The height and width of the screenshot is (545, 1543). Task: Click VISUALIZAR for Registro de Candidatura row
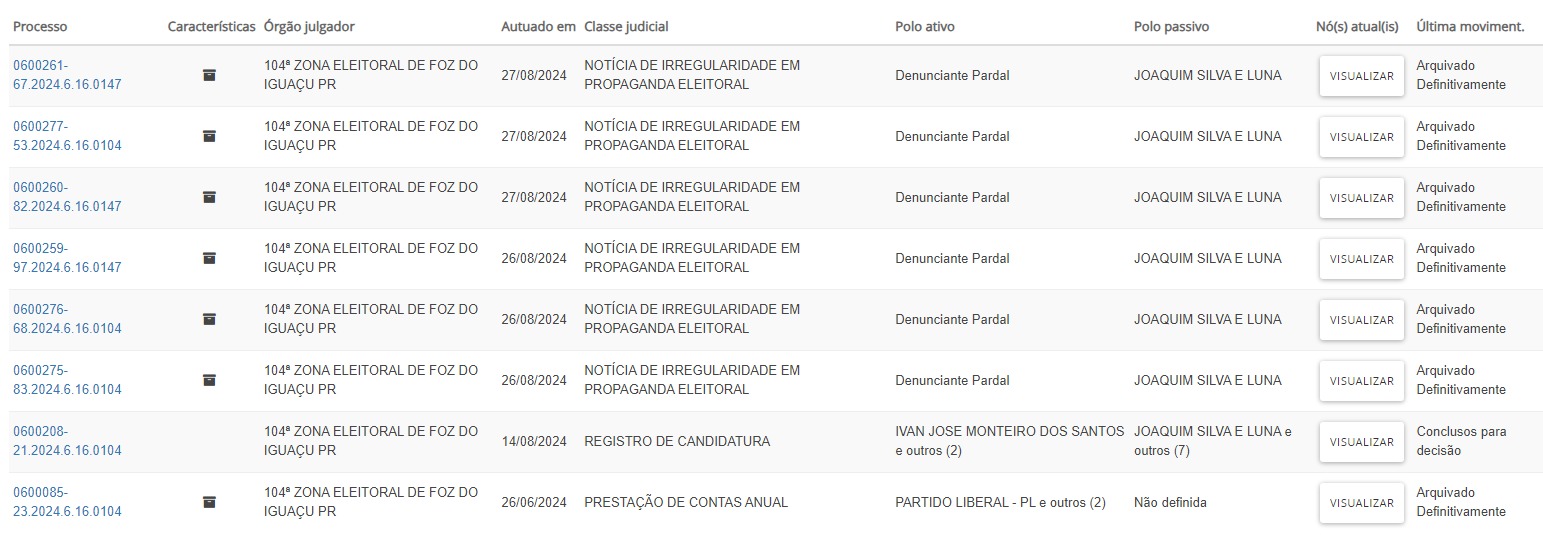pyautogui.click(x=1361, y=442)
